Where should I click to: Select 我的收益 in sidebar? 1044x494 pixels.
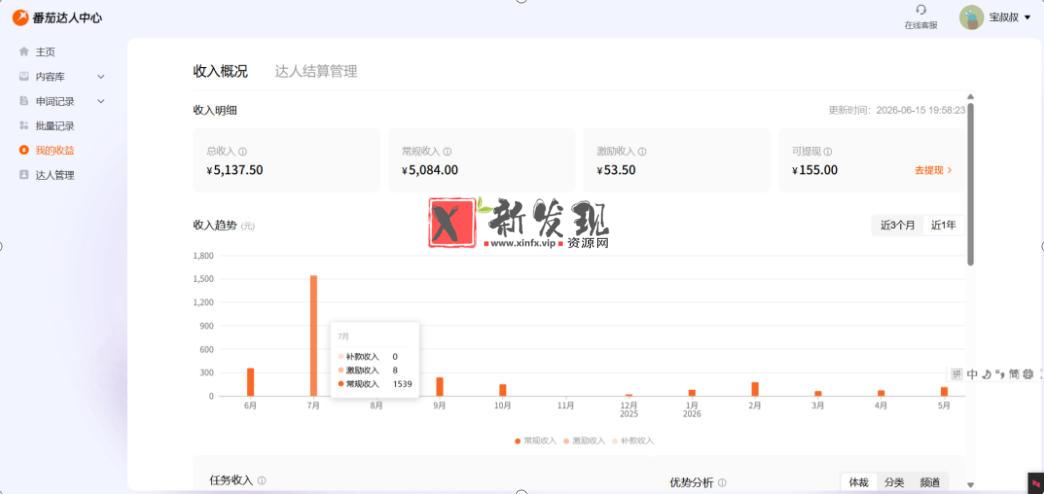55,150
